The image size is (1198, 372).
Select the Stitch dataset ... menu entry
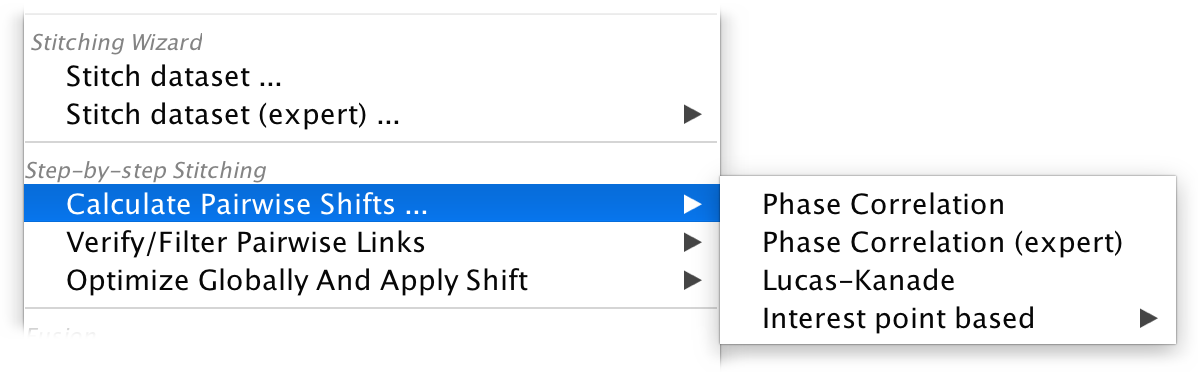click(x=371, y=77)
